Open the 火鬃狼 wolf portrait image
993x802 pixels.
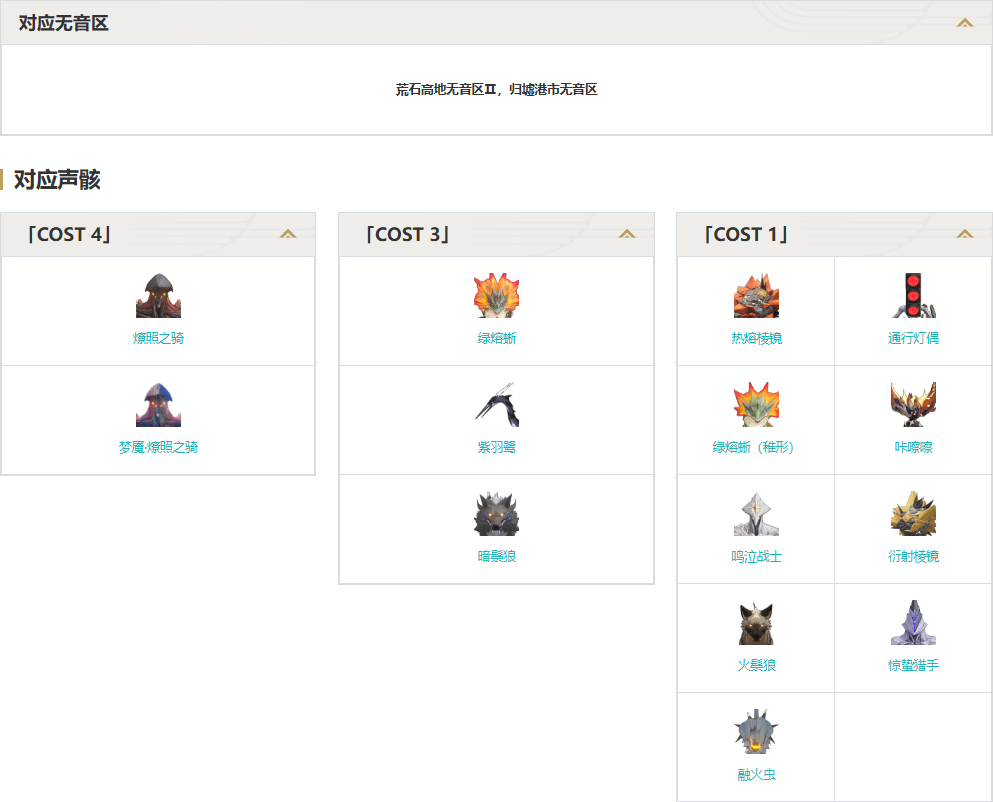point(756,623)
